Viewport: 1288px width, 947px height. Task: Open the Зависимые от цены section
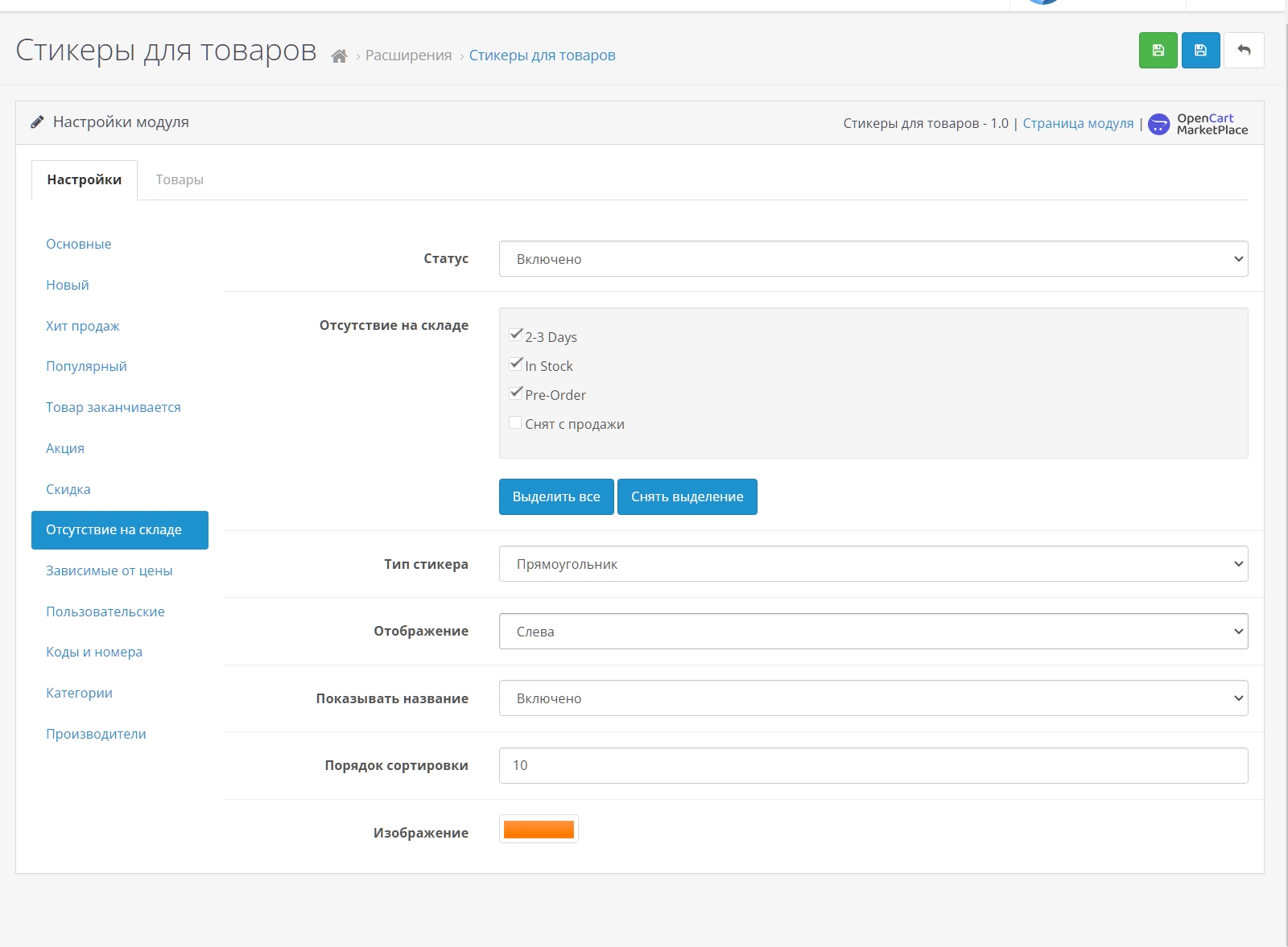109,570
